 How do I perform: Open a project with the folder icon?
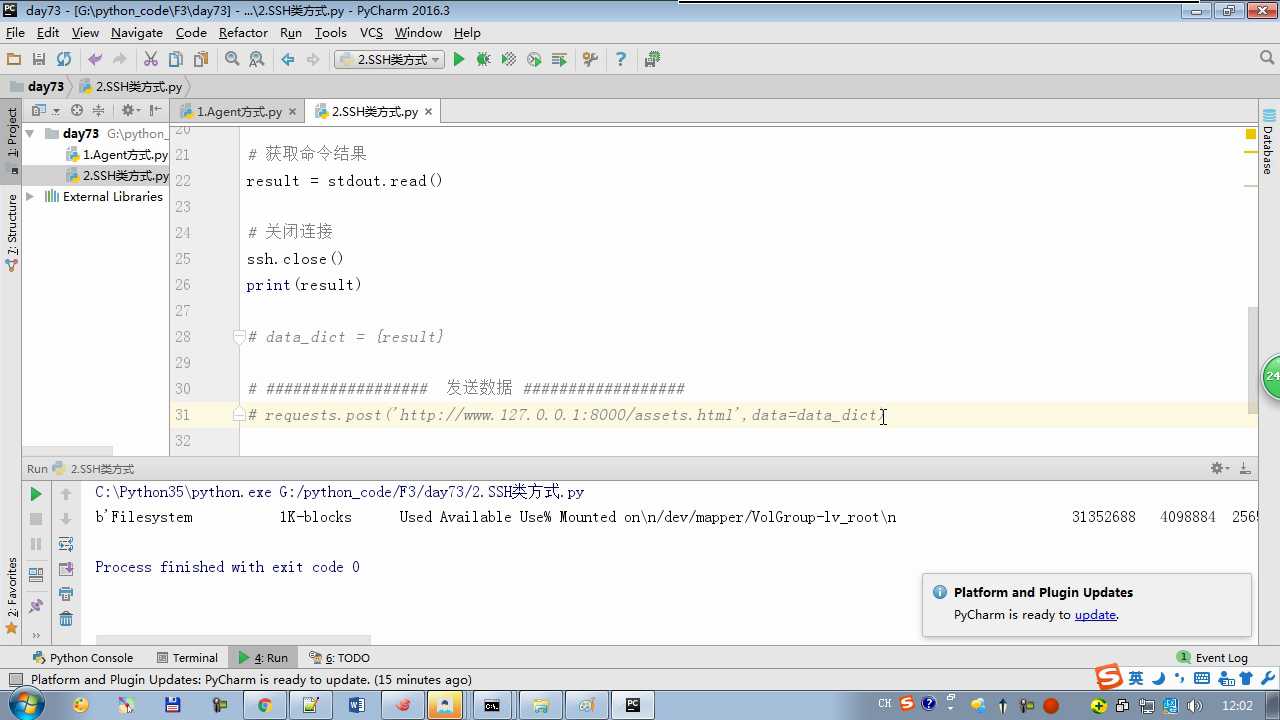(x=14, y=60)
